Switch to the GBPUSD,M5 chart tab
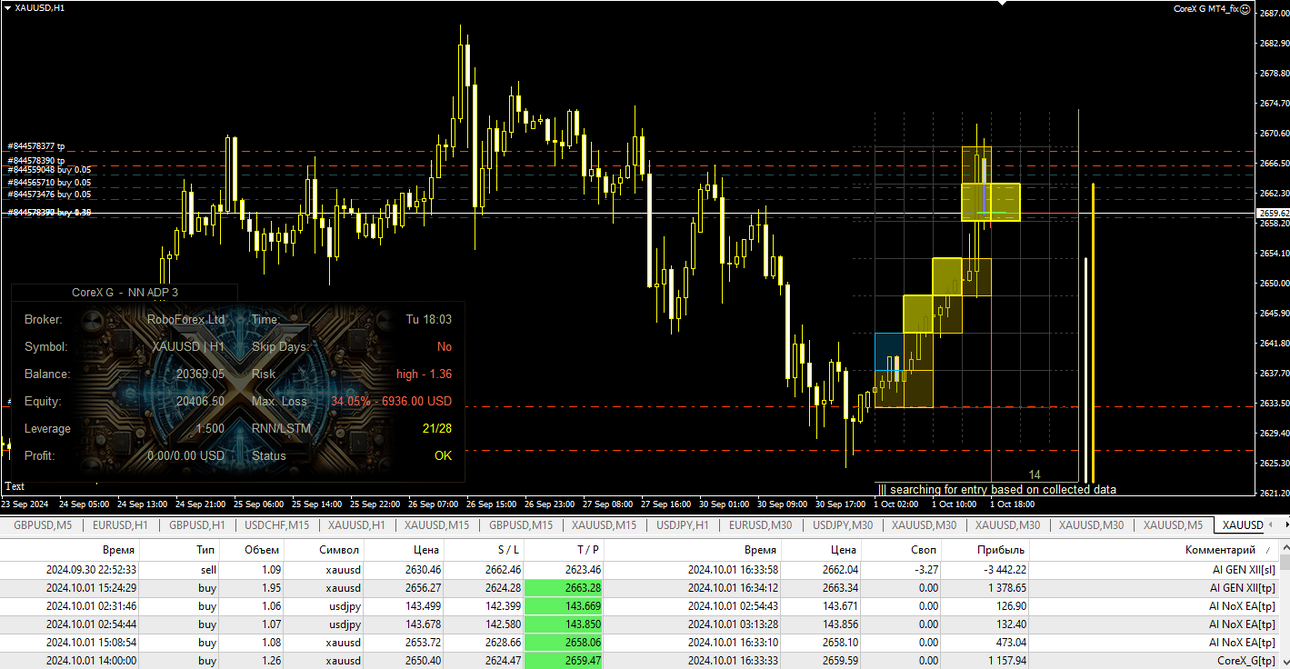Image resolution: width=1290 pixels, height=669 pixels. (x=43, y=525)
